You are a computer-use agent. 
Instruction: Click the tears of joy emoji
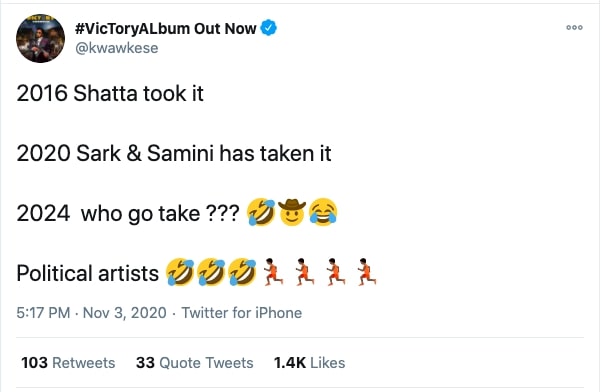pos(323,212)
